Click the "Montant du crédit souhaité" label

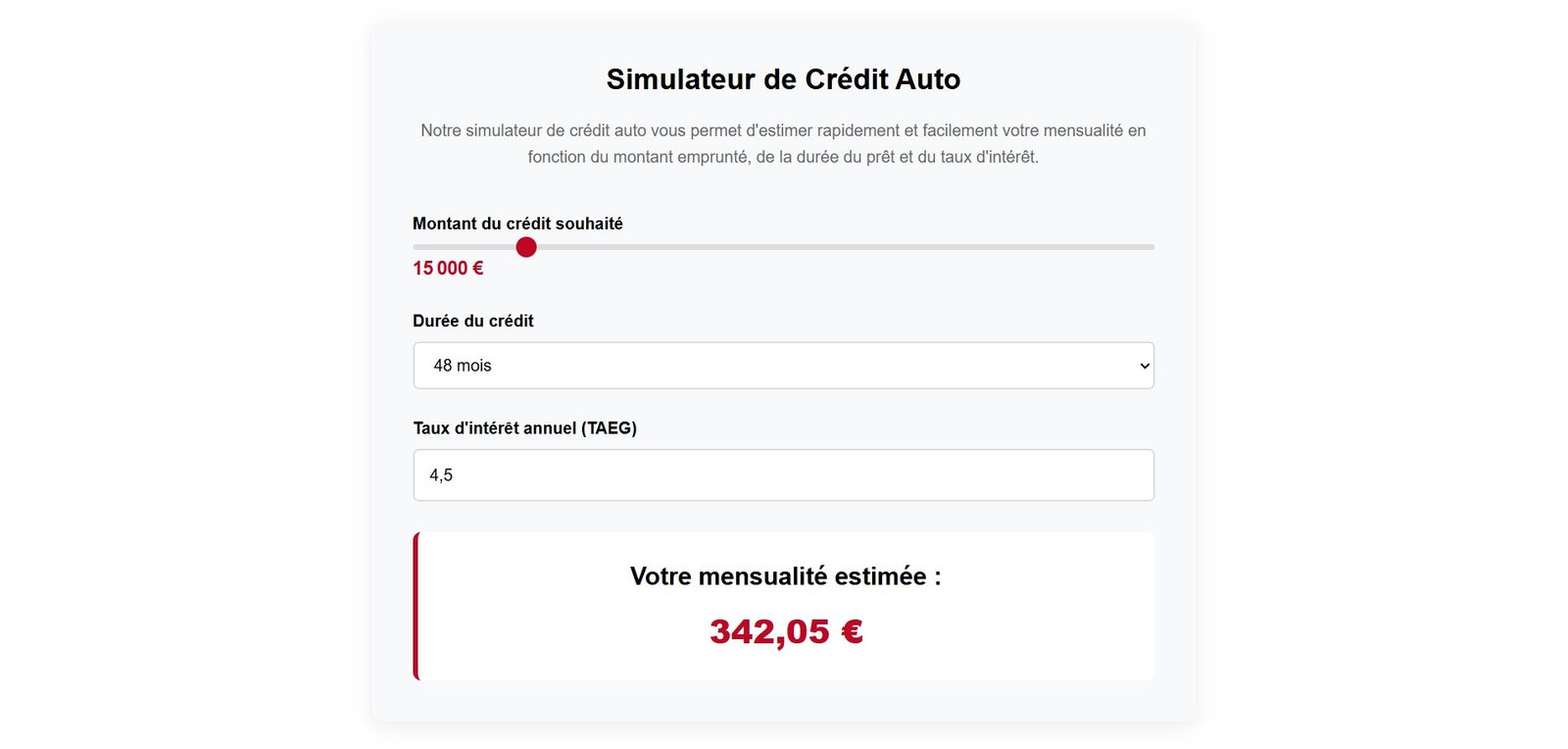(x=517, y=224)
